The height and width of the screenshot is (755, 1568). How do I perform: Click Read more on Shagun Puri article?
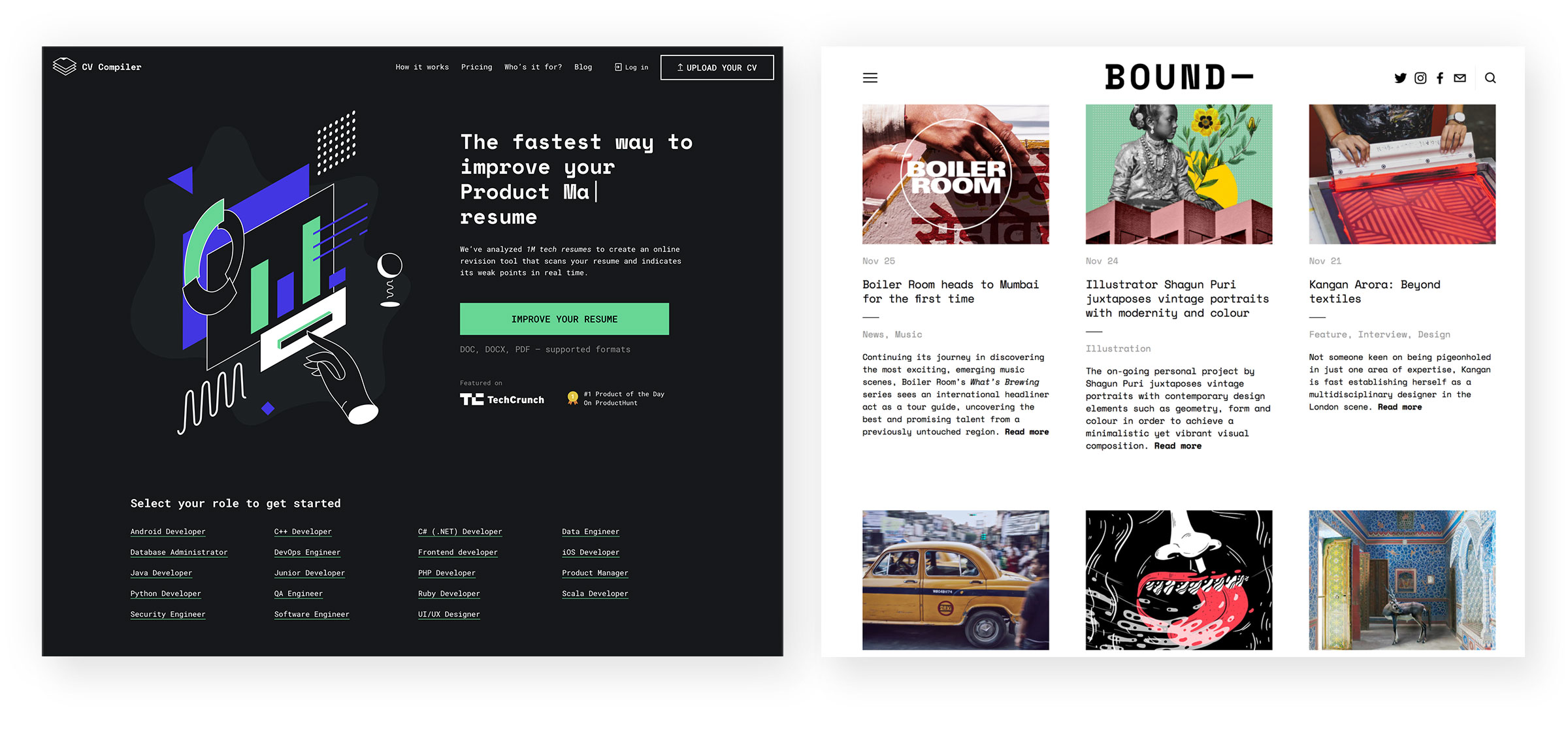[x=1178, y=446]
